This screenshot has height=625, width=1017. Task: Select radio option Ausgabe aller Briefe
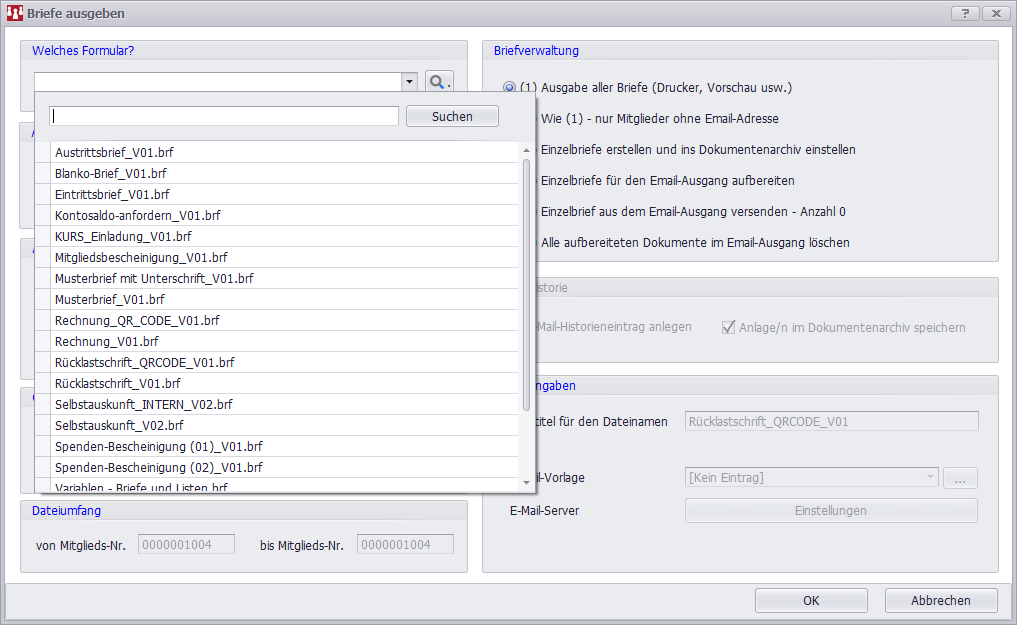(x=510, y=88)
